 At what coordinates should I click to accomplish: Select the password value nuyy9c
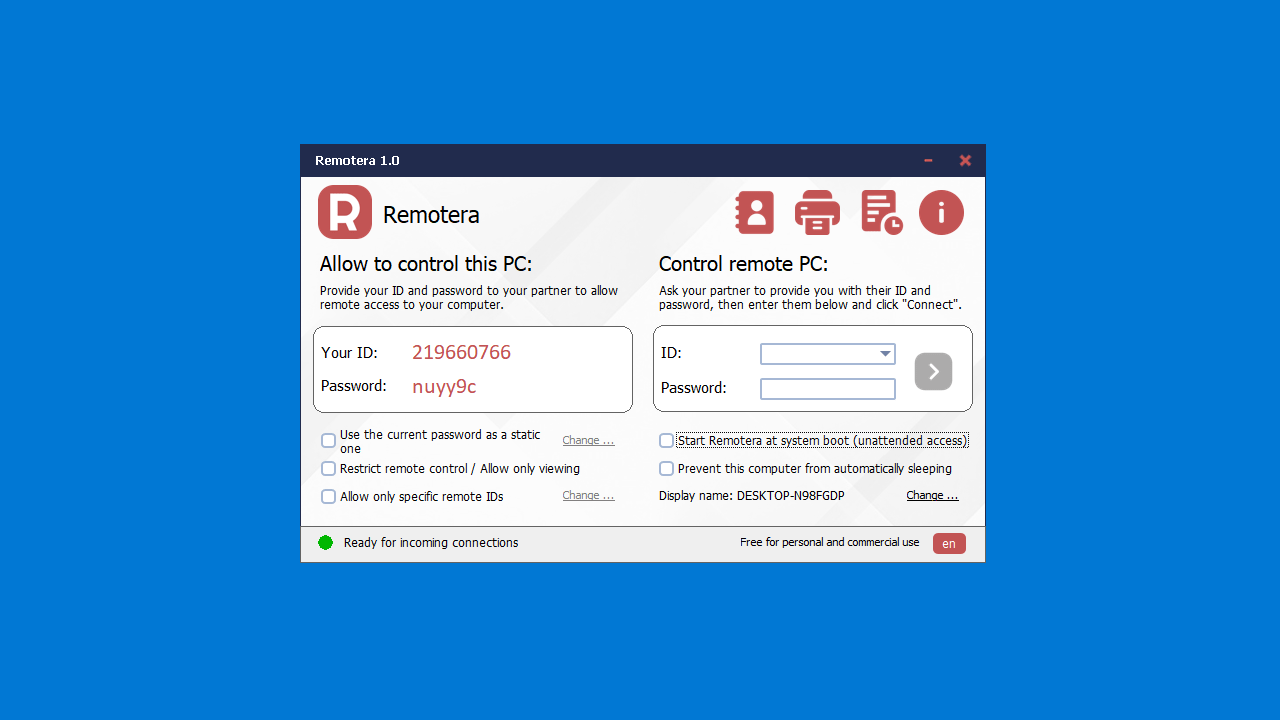click(x=445, y=386)
